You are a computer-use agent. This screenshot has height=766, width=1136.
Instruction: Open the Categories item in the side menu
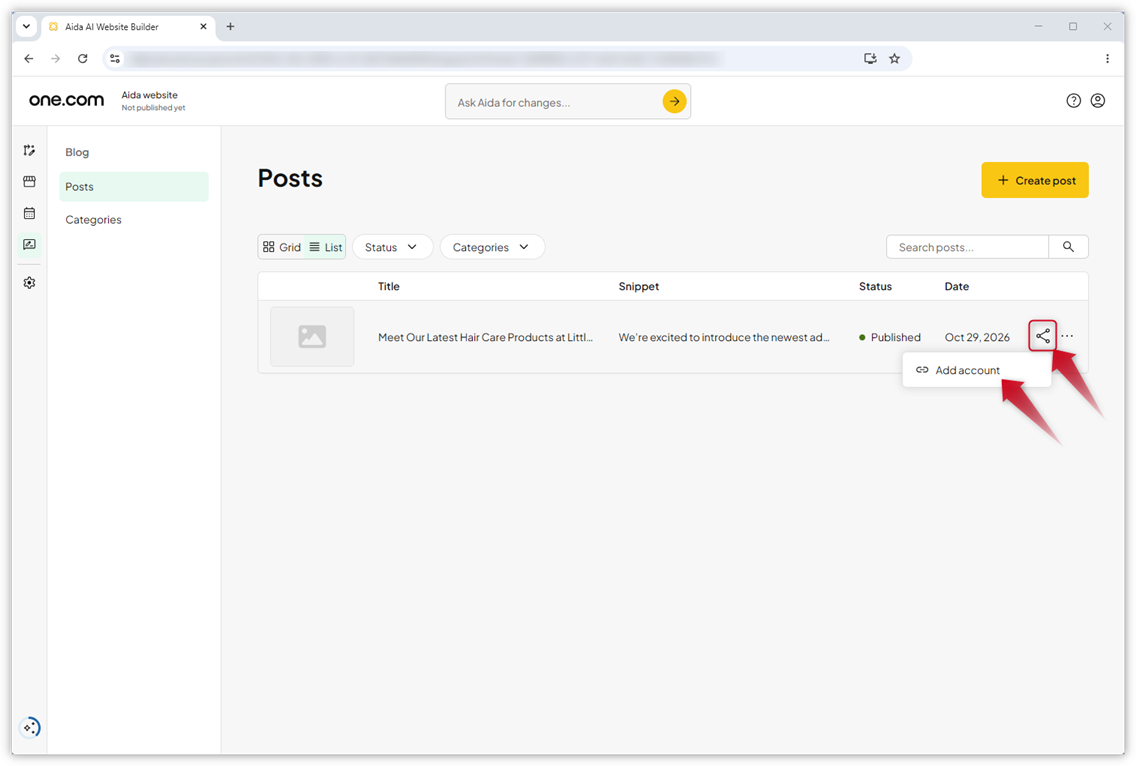[x=93, y=220]
